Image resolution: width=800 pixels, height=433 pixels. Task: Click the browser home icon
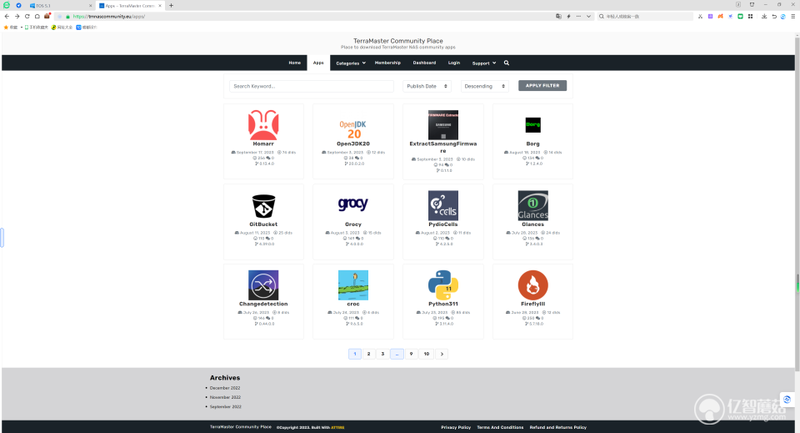point(37,16)
